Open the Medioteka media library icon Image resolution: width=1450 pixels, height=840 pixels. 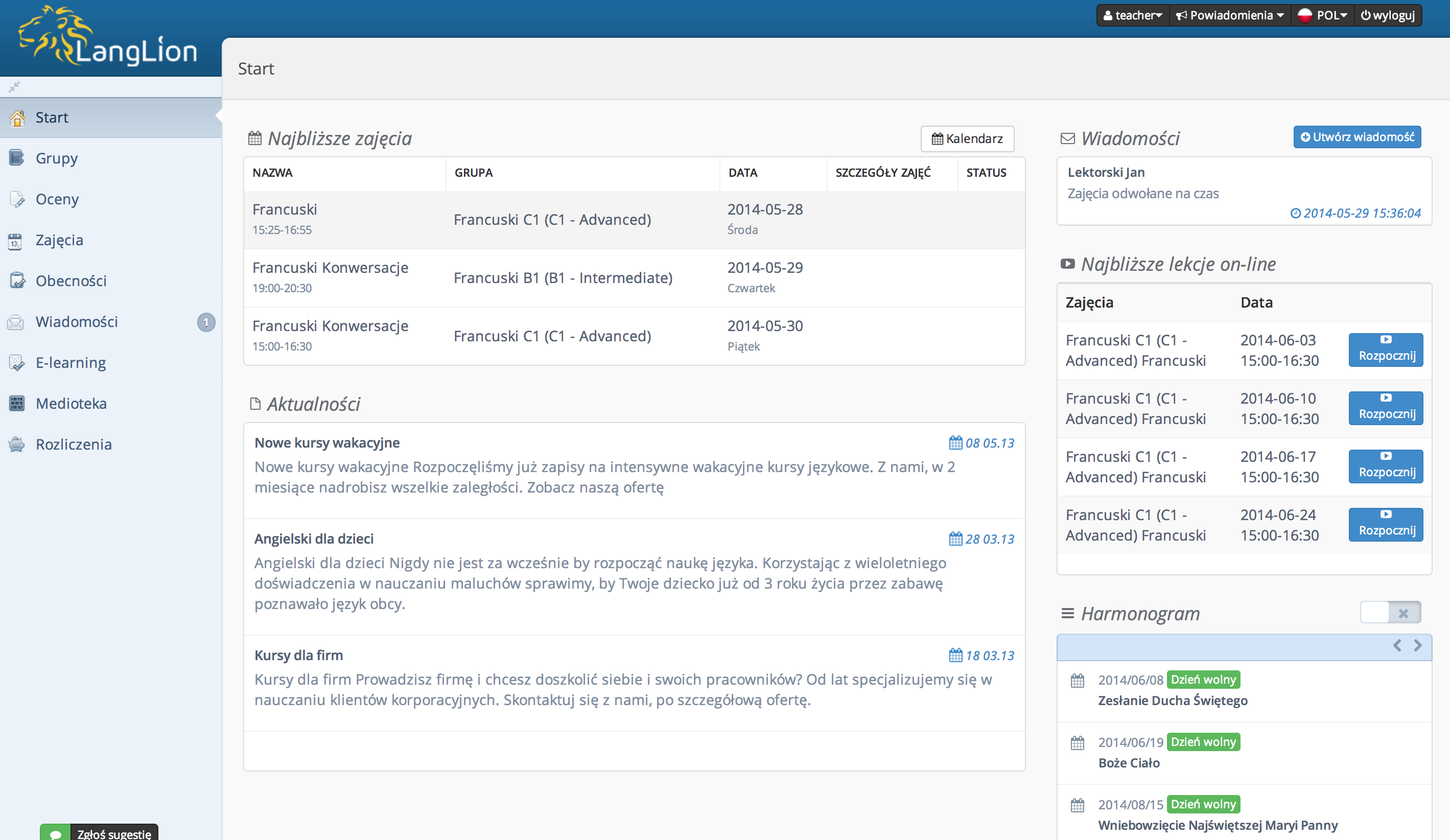click(17, 403)
